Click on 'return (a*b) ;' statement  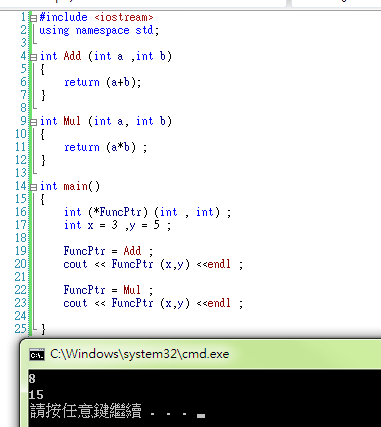pos(106,147)
